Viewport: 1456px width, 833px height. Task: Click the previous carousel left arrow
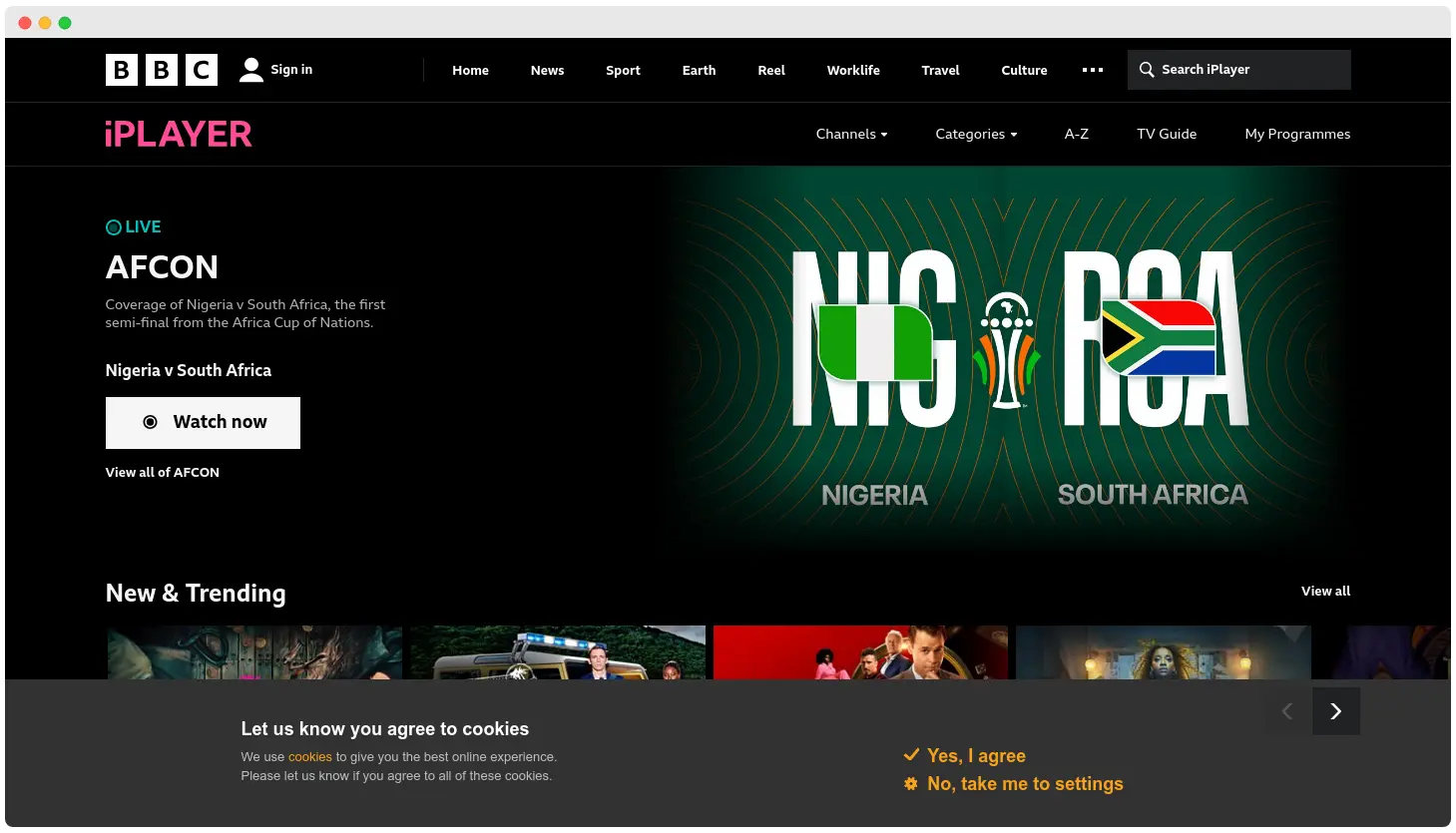coord(1287,711)
